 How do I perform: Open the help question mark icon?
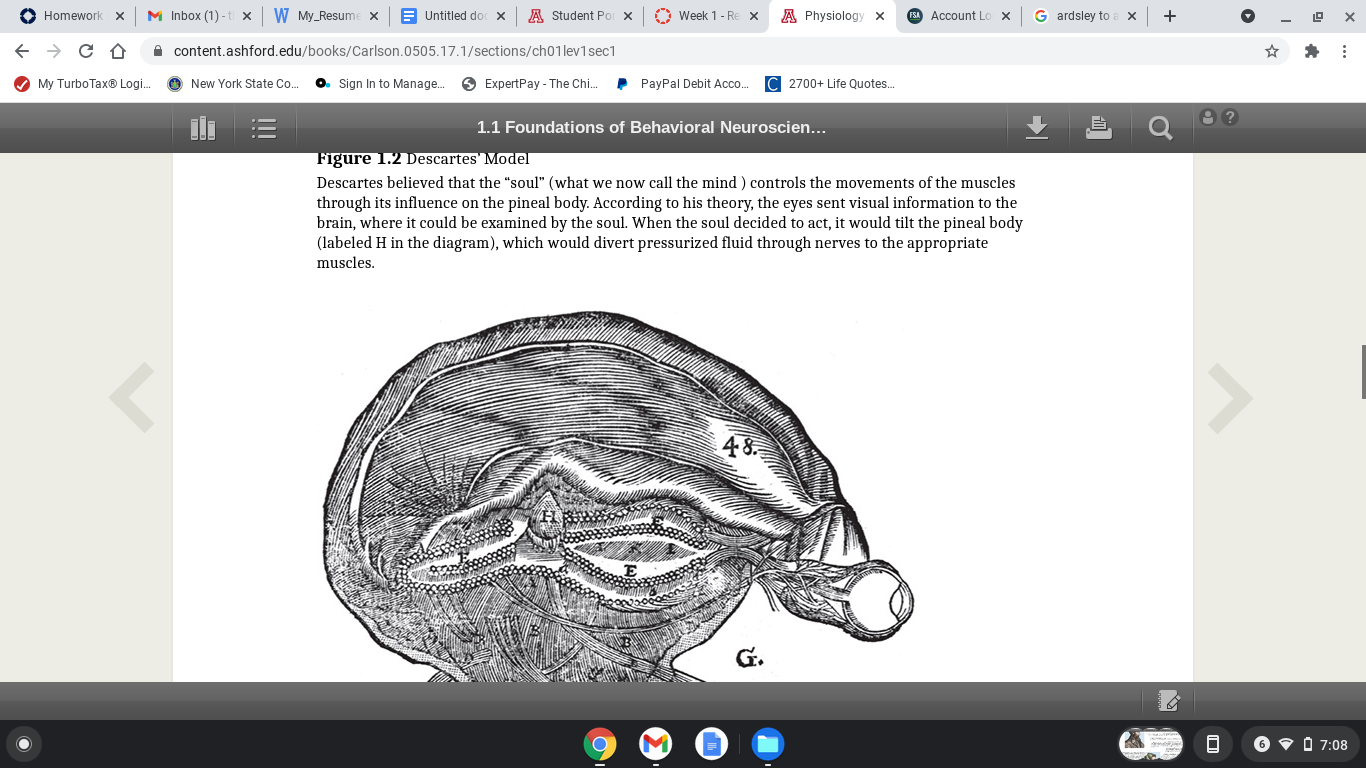[1230, 117]
